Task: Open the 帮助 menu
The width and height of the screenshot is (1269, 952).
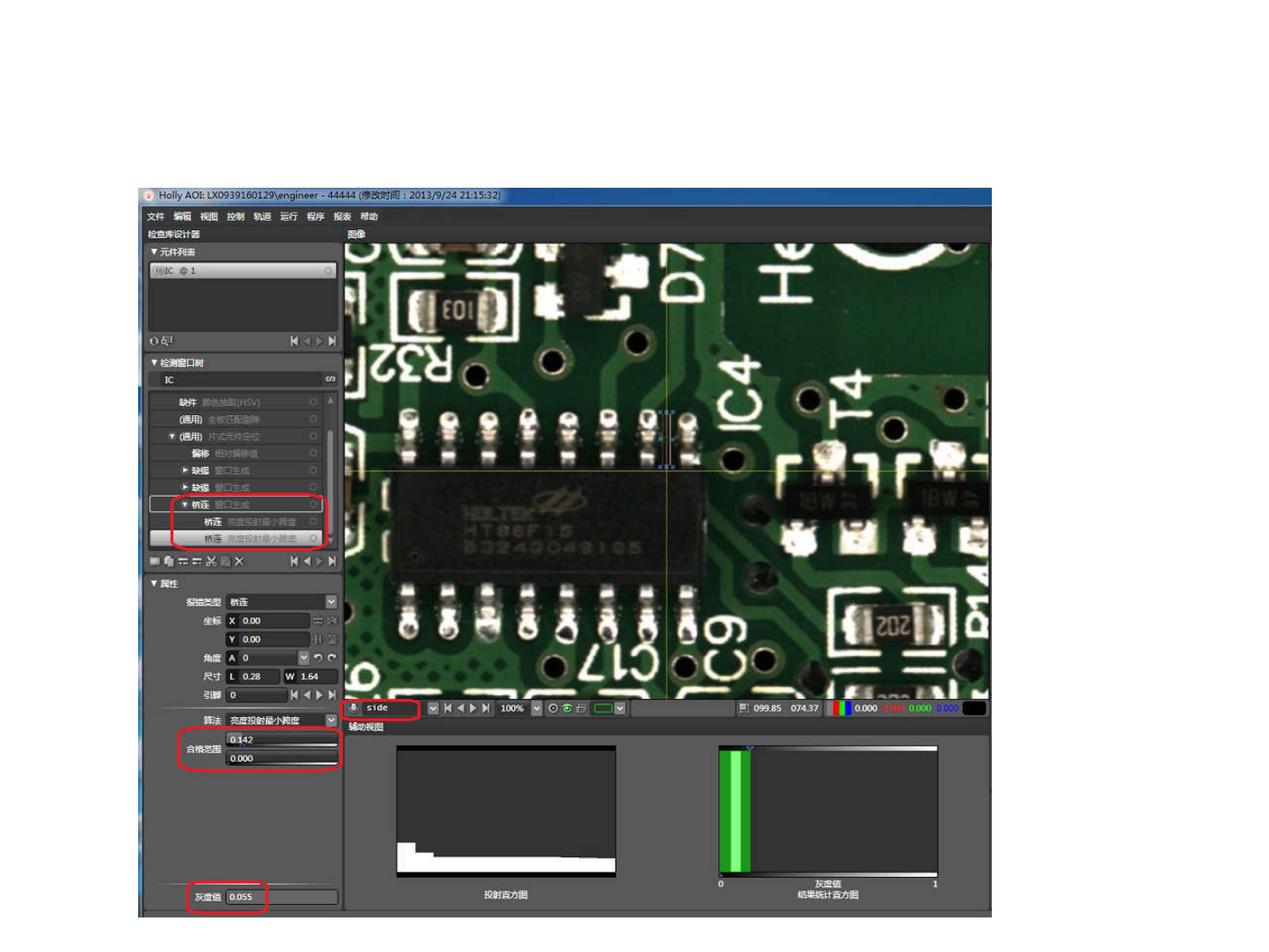Action: click(368, 216)
